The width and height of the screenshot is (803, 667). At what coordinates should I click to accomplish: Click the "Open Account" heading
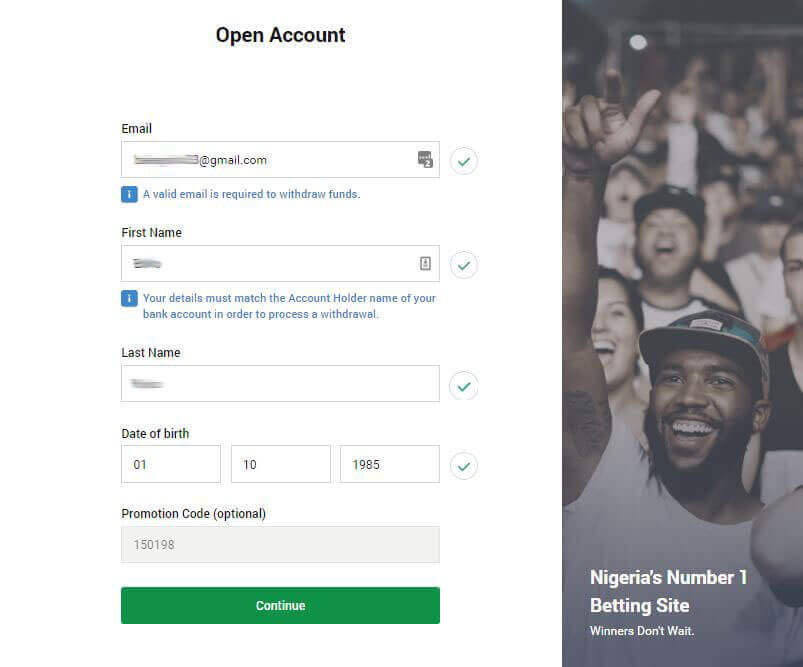280,35
